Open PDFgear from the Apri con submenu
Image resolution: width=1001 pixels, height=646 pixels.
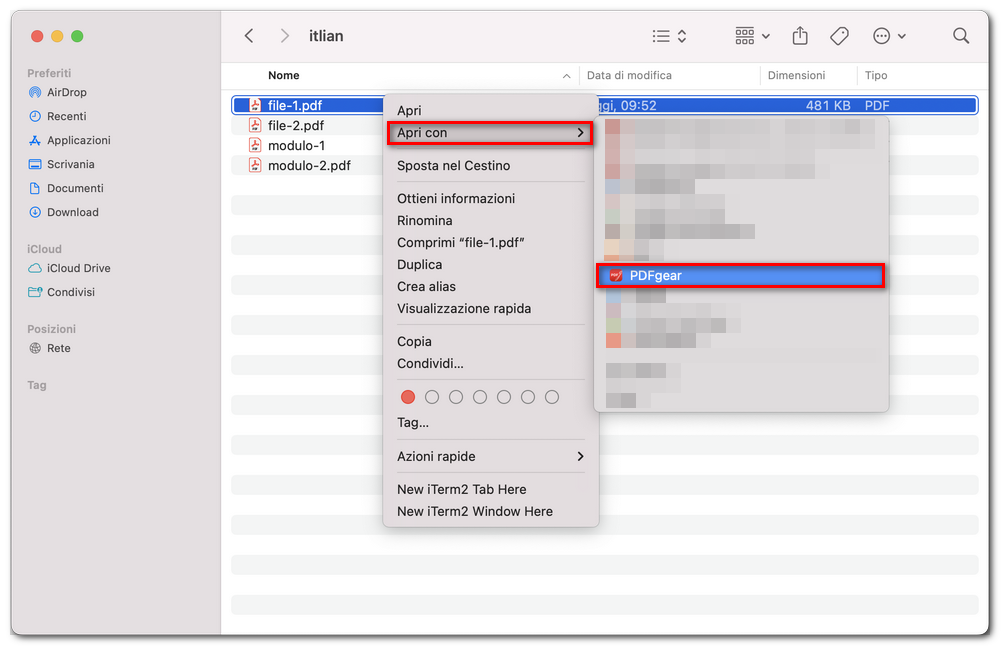tap(740, 275)
